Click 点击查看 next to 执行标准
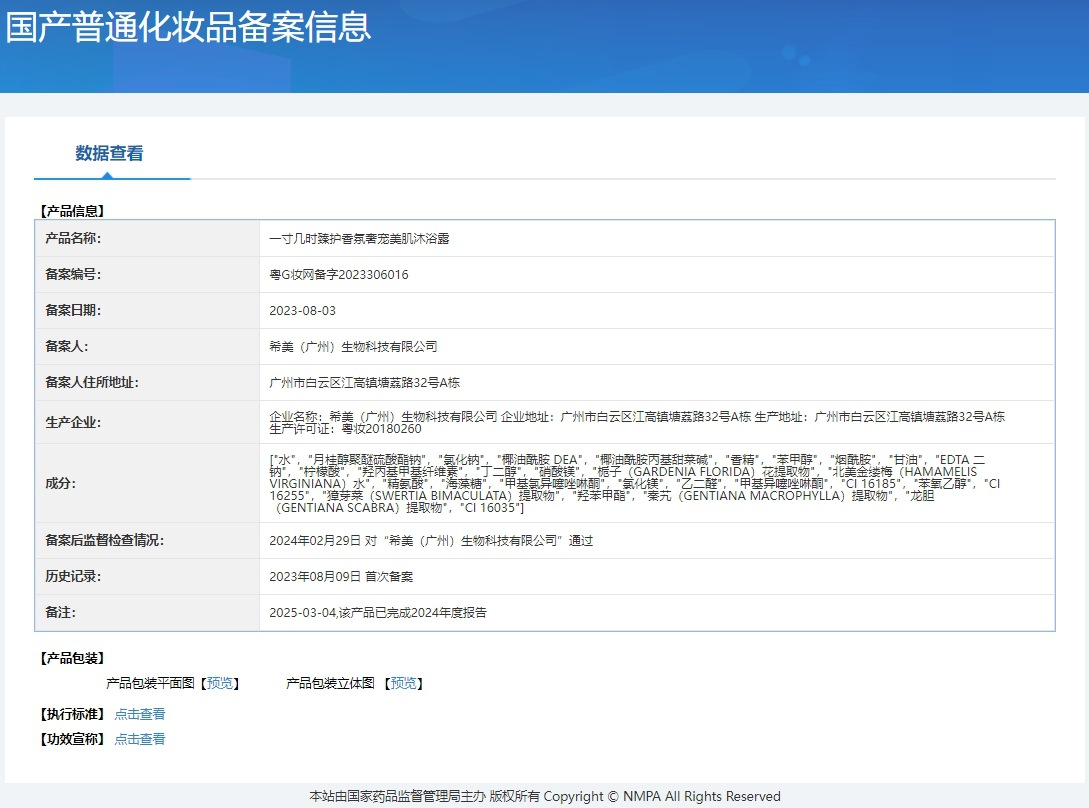The height and width of the screenshot is (808, 1089). tap(139, 714)
